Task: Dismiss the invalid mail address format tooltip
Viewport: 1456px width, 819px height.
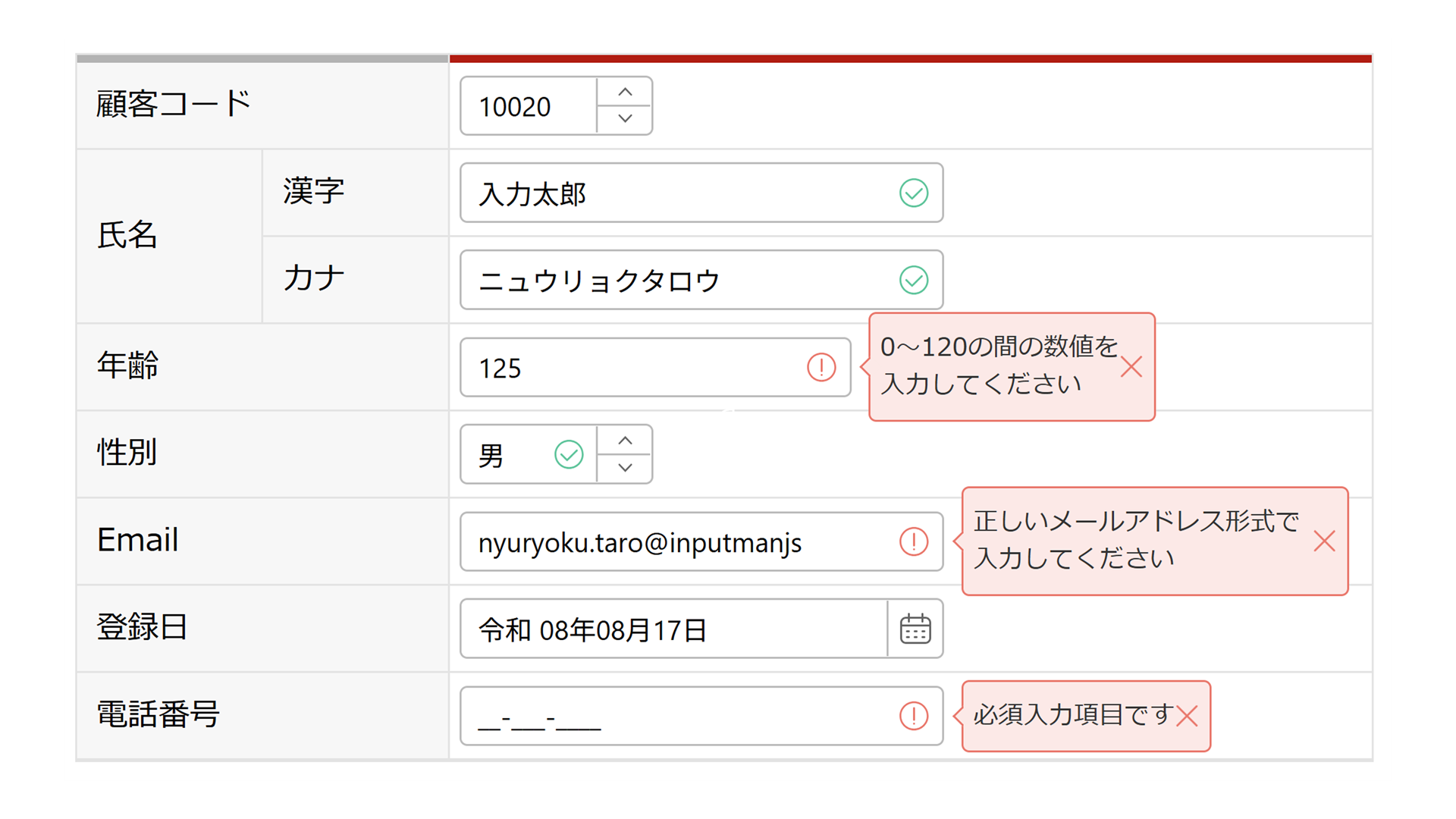Action: (1324, 541)
